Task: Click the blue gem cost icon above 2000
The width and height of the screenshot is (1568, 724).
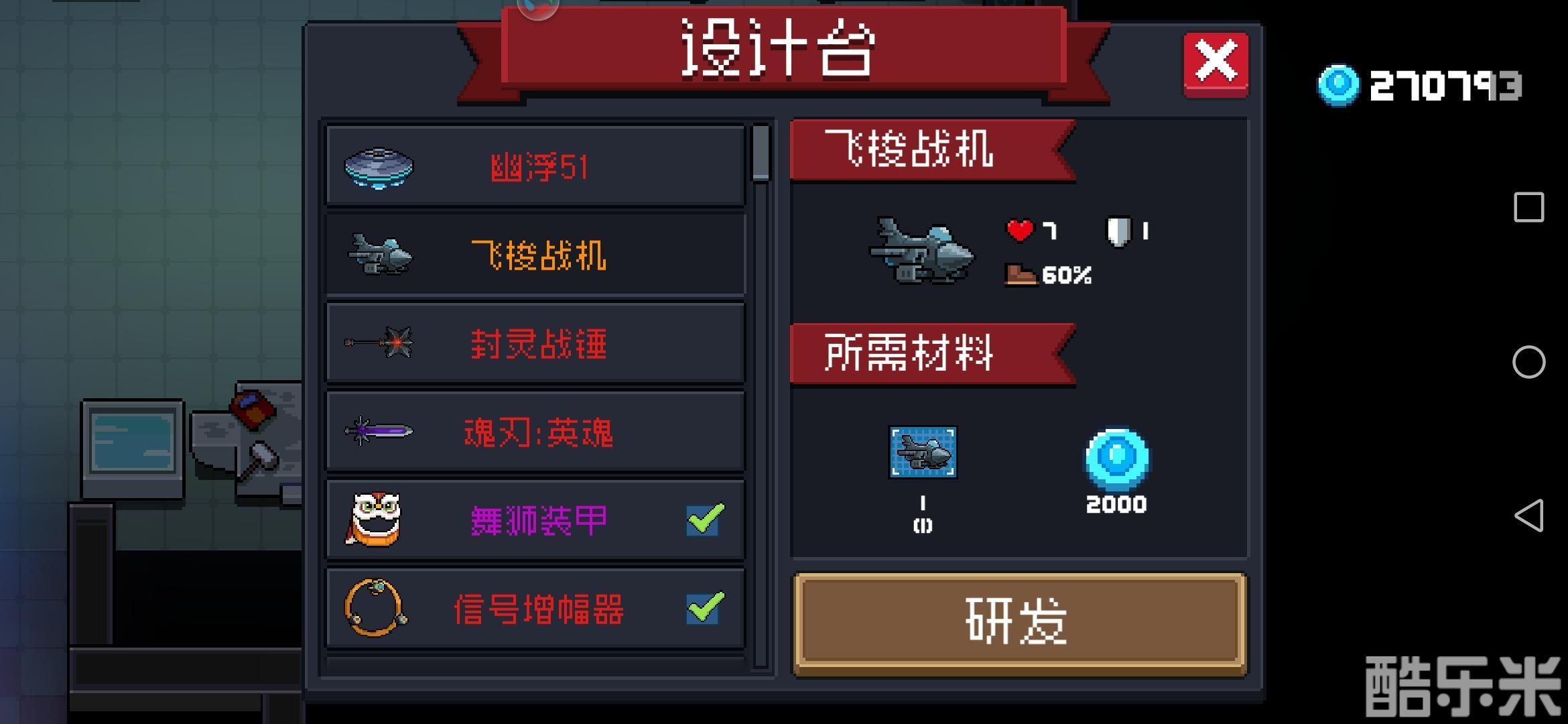Action: point(1117,459)
